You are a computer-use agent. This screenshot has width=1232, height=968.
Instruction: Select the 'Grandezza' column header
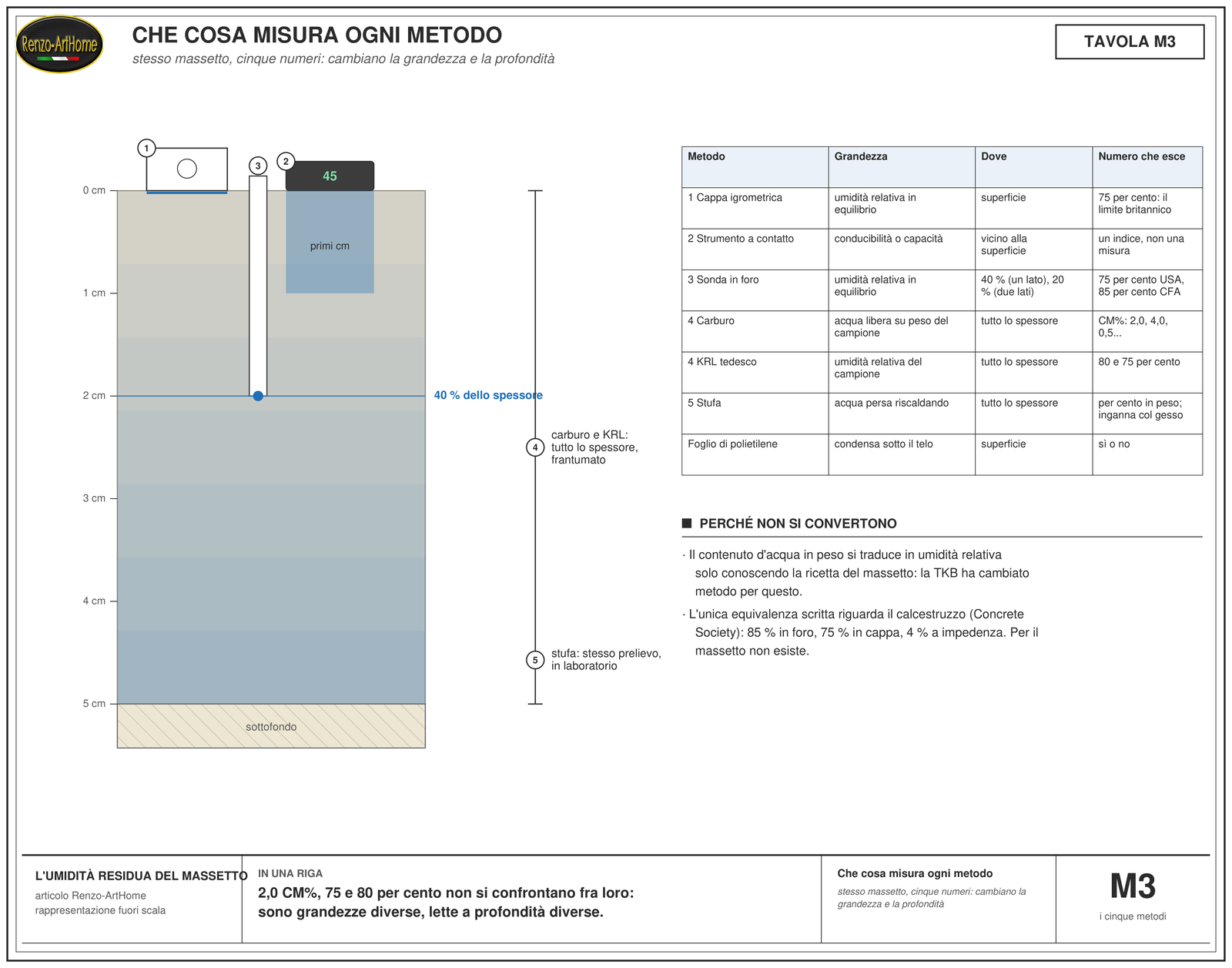[x=902, y=167]
